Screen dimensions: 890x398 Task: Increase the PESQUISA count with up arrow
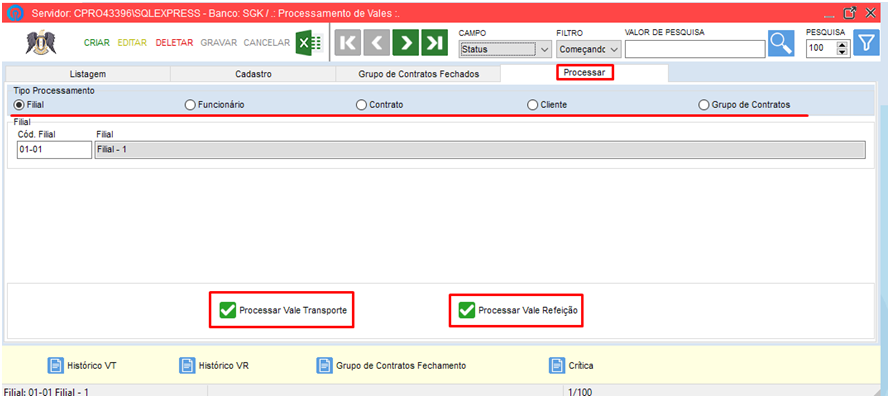coord(842,45)
